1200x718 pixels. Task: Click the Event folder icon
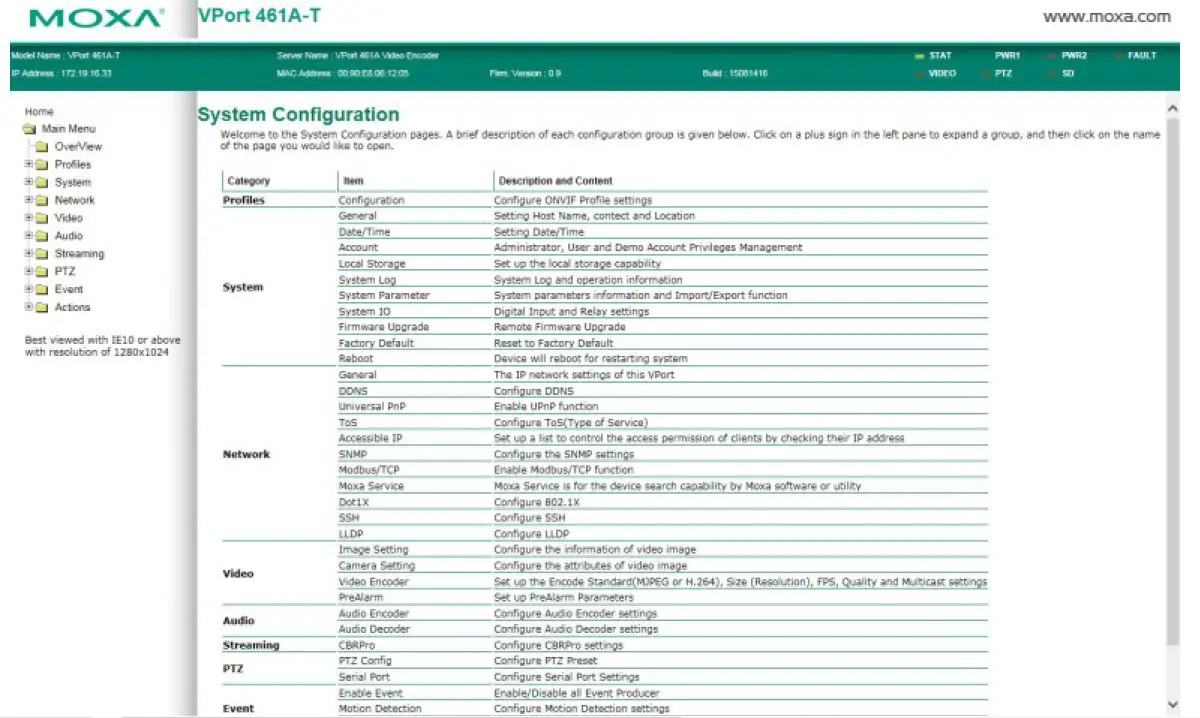point(42,289)
